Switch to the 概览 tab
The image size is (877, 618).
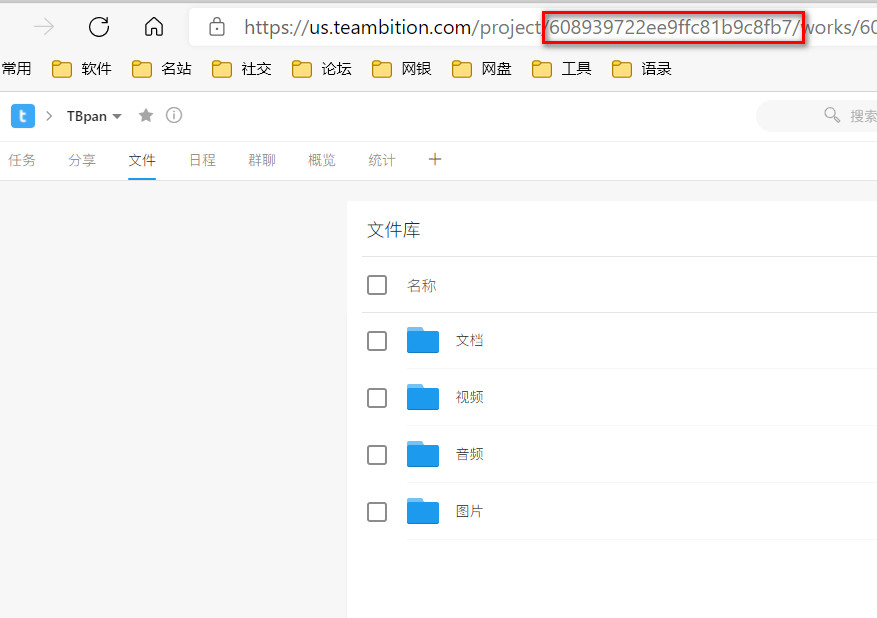pos(322,161)
